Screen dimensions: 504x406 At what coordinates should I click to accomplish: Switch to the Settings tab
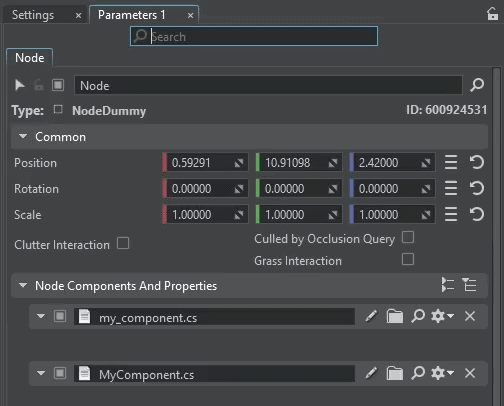coord(33,15)
